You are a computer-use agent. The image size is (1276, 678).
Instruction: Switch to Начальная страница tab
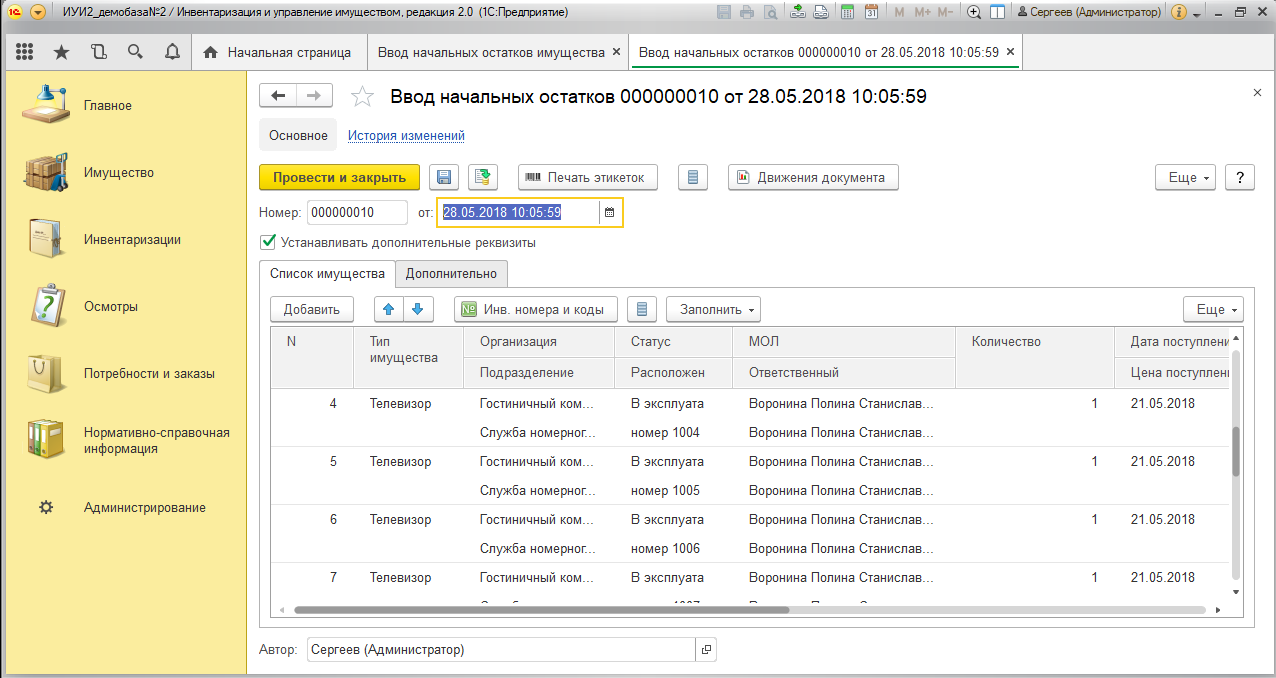277,52
